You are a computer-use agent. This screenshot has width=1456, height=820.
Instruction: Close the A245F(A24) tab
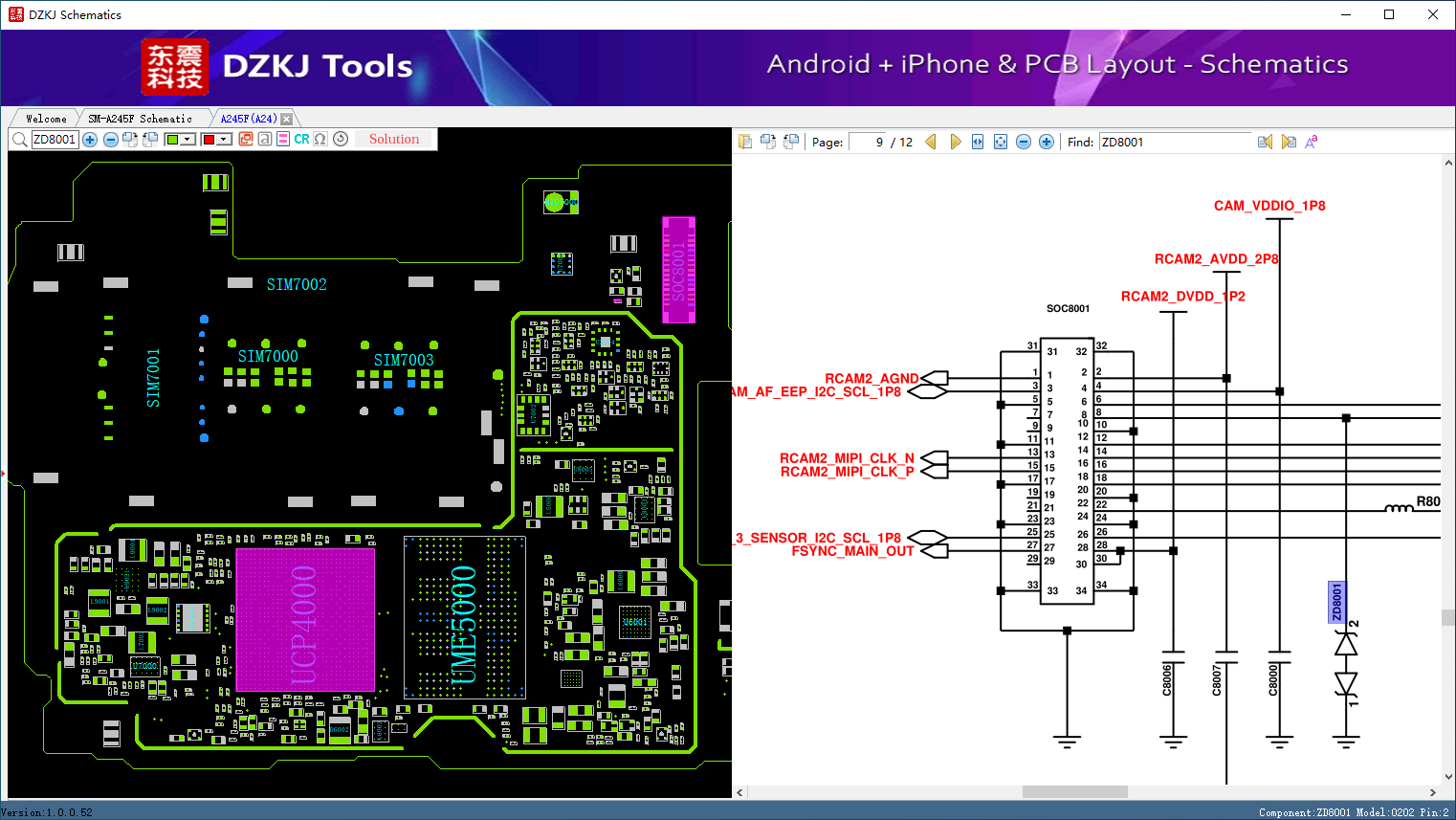click(x=286, y=119)
